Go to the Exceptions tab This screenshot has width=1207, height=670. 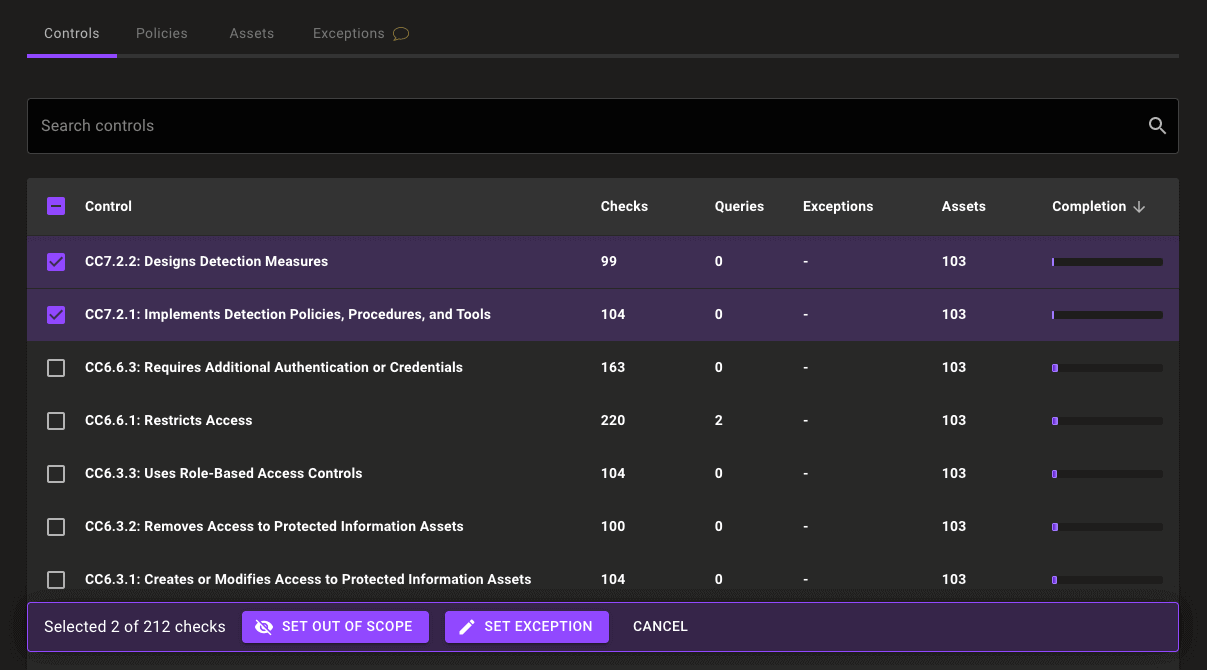coord(348,34)
